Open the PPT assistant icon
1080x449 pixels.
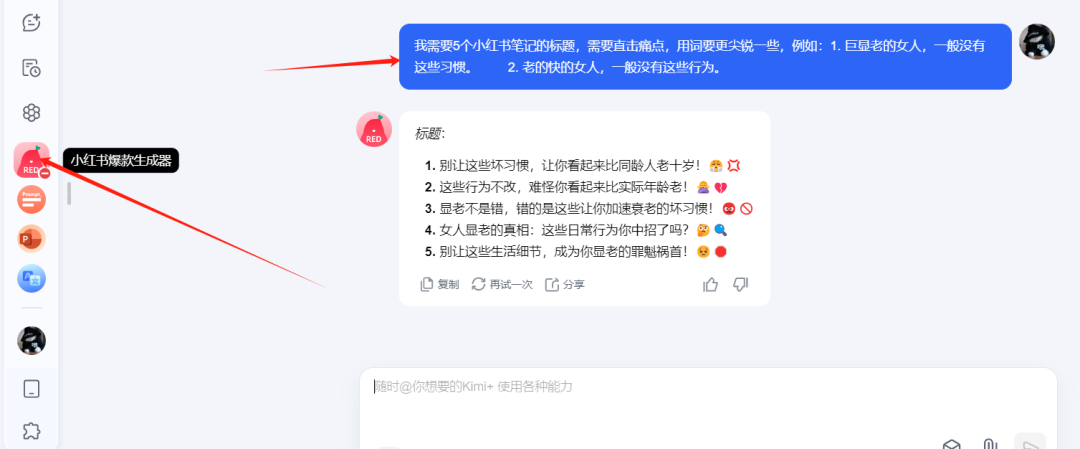point(31,239)
